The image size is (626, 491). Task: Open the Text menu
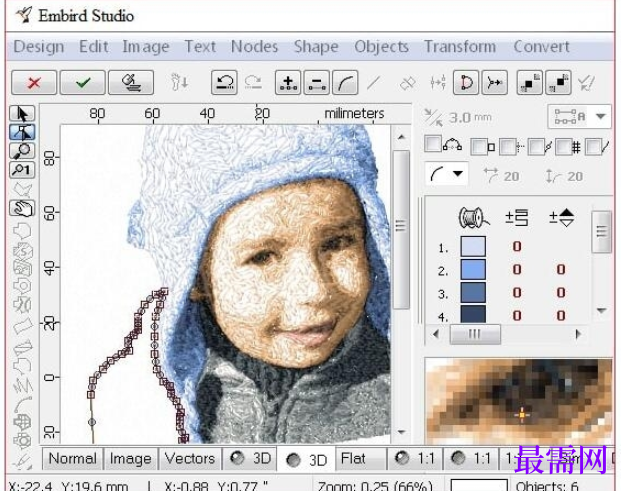(x=200, y=47)
